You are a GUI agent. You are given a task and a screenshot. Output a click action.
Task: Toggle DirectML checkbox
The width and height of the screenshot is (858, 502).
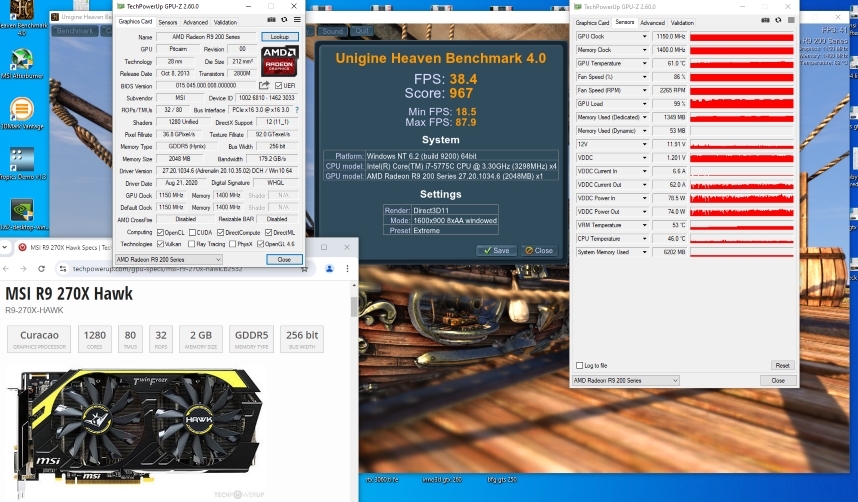pos(268,233)
